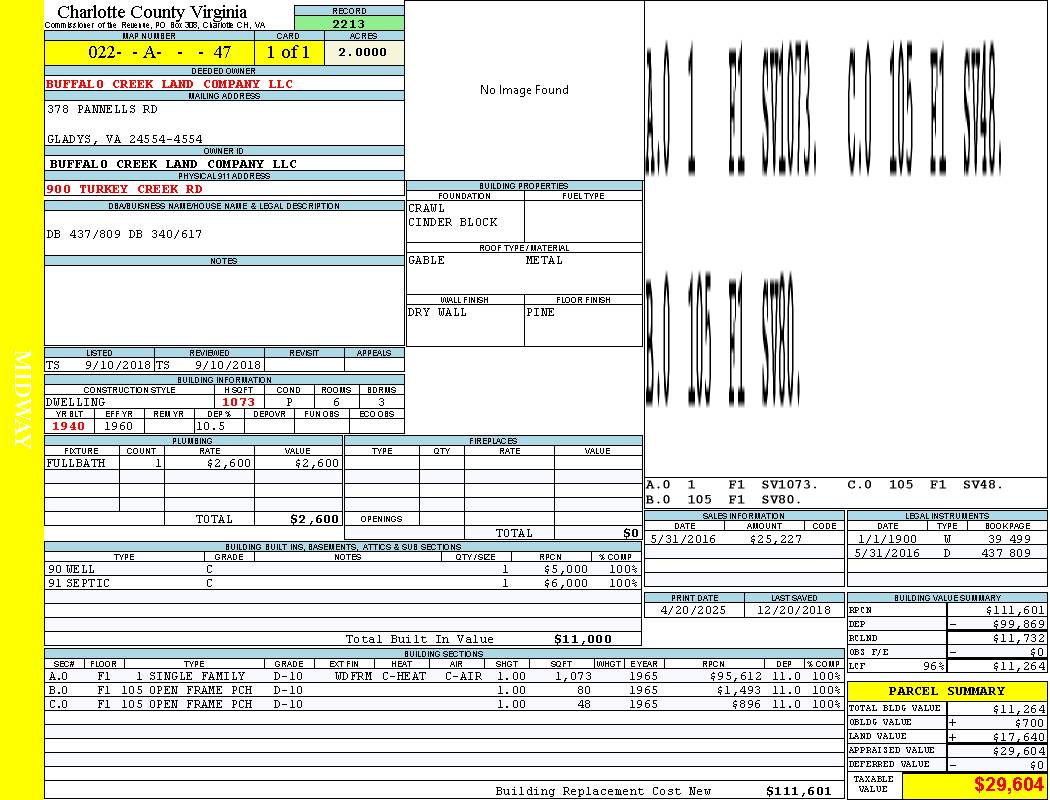The width and height of the screenshot is (1050, 800).
Task: Select physical address 900 TURKEY CREEK RD
Action: [124, 189]
